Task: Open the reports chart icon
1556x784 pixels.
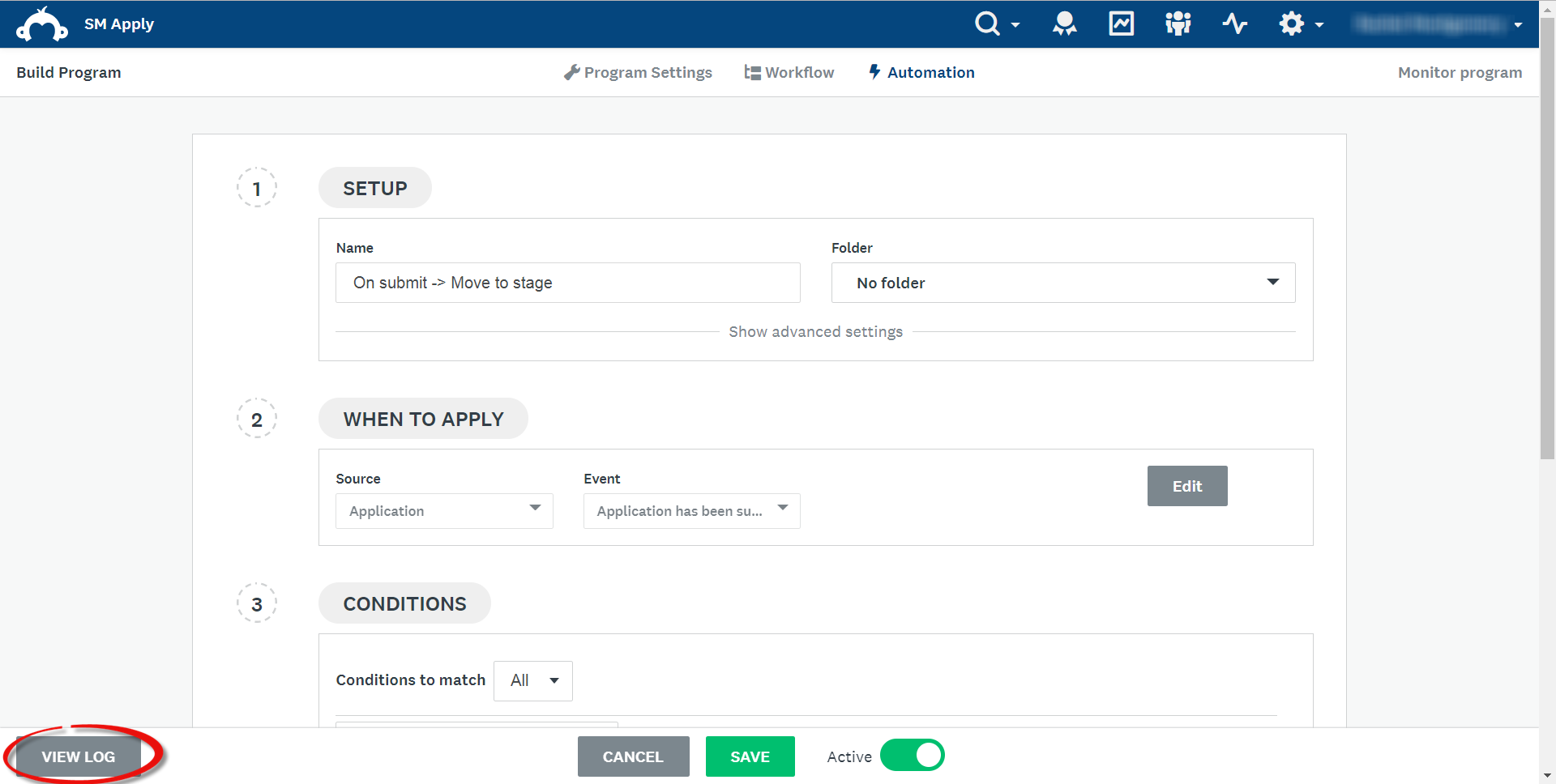Action: click(1121, 23)
